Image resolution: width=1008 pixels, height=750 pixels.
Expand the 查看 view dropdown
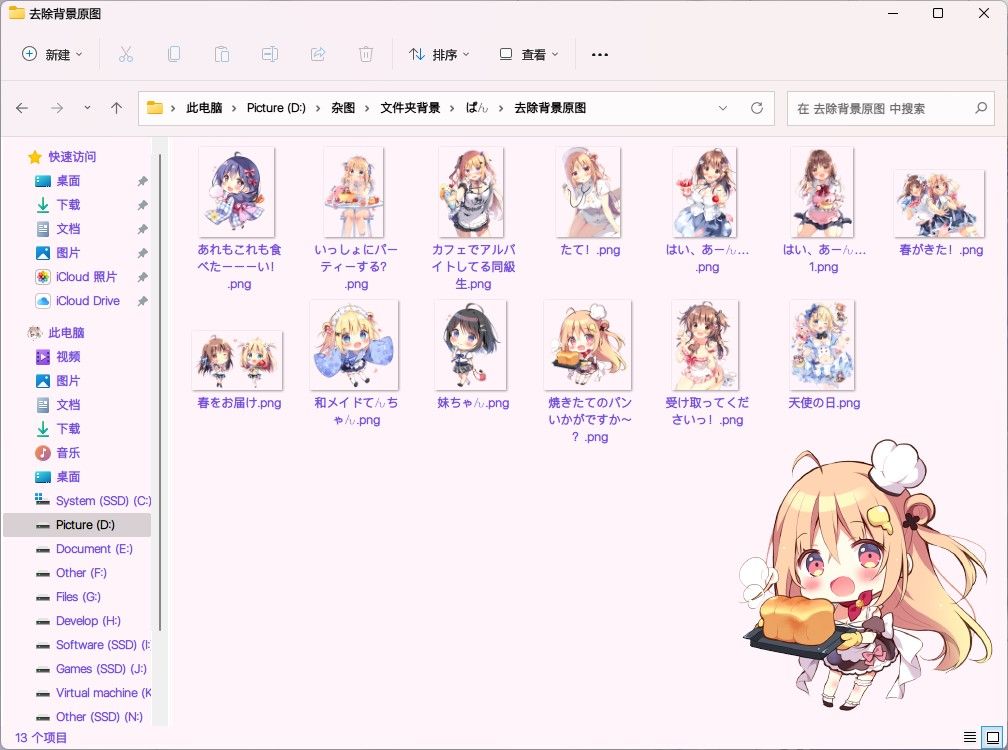(529, 55)
